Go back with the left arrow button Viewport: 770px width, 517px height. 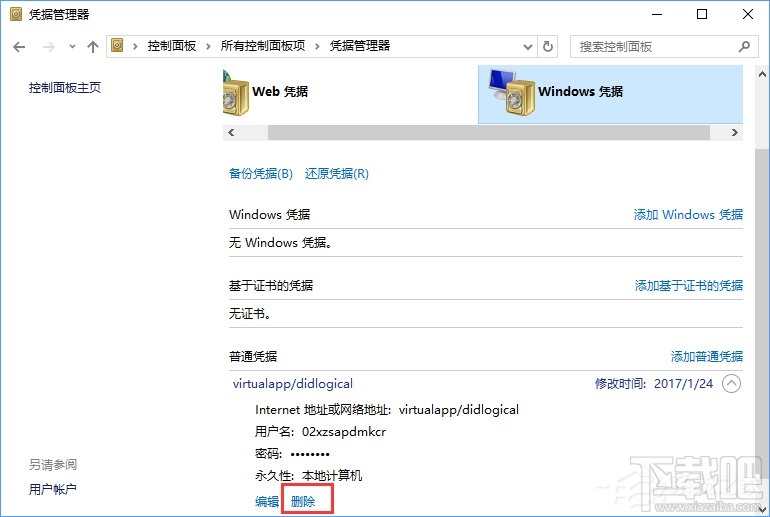coord(19,47)
